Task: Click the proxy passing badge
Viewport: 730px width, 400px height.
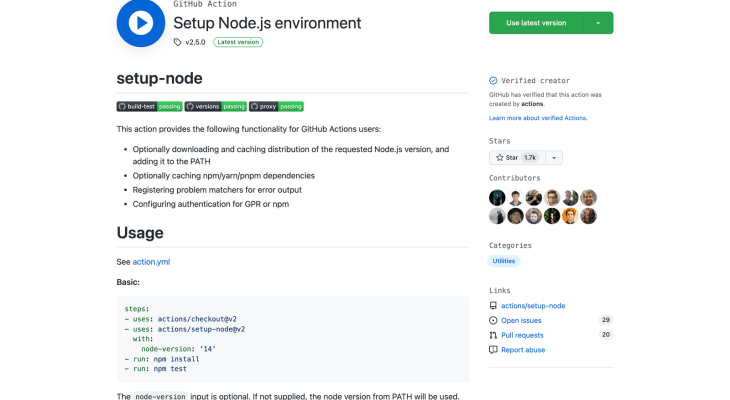Action: [x=276, y=106]
